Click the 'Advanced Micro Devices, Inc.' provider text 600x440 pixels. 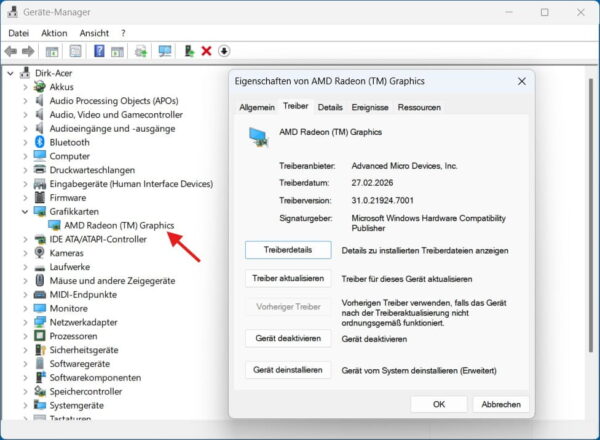pyautogui.click(x=404, y=166)
